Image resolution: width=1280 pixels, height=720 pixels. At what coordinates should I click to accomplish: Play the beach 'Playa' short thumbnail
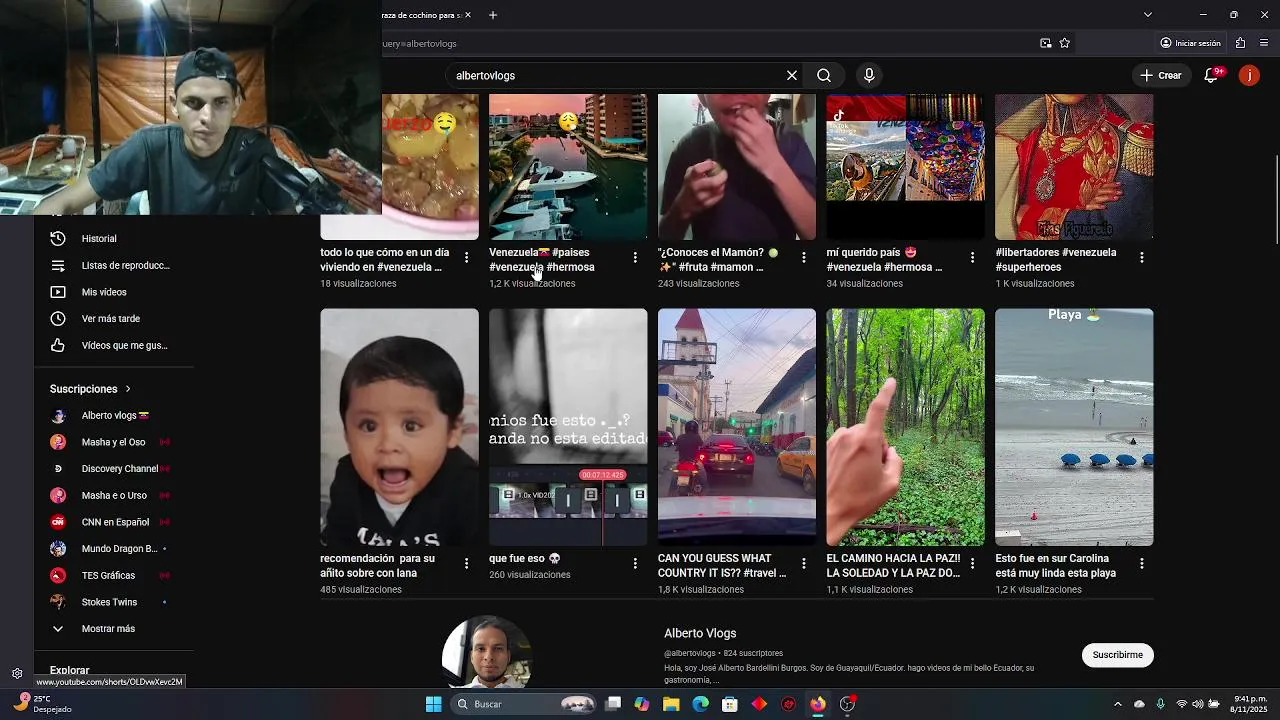(1074, 427)
